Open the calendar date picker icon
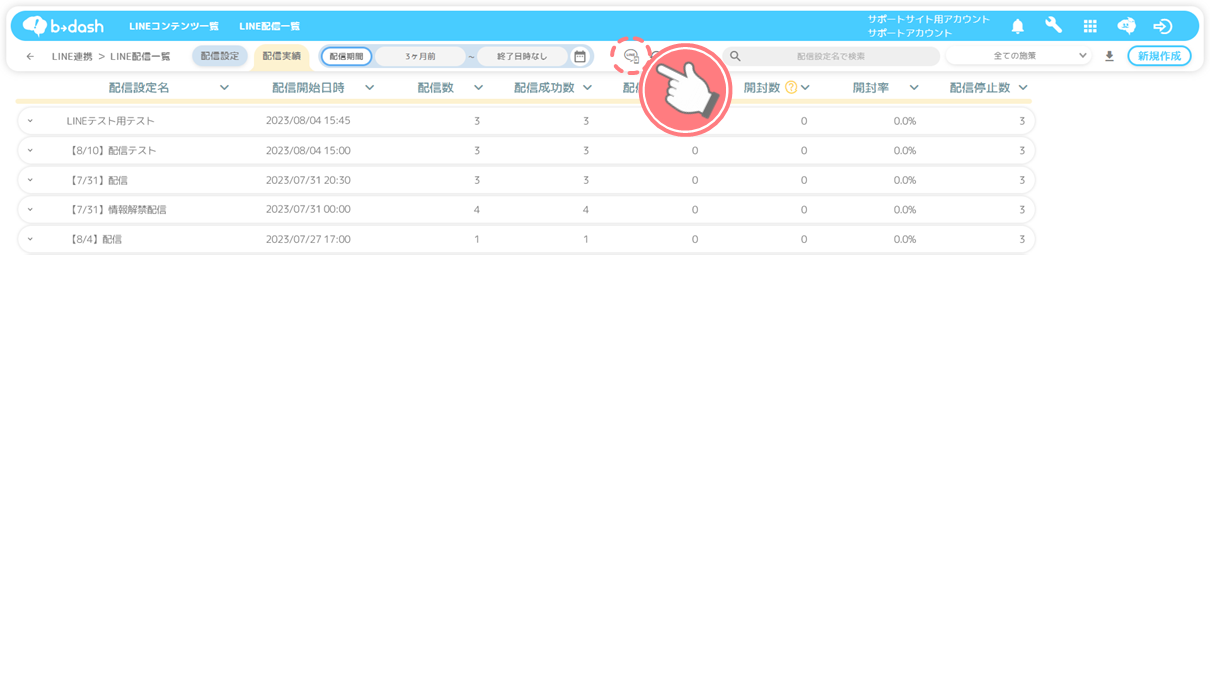Screen dimensions: 1210x680 (580, 57)
